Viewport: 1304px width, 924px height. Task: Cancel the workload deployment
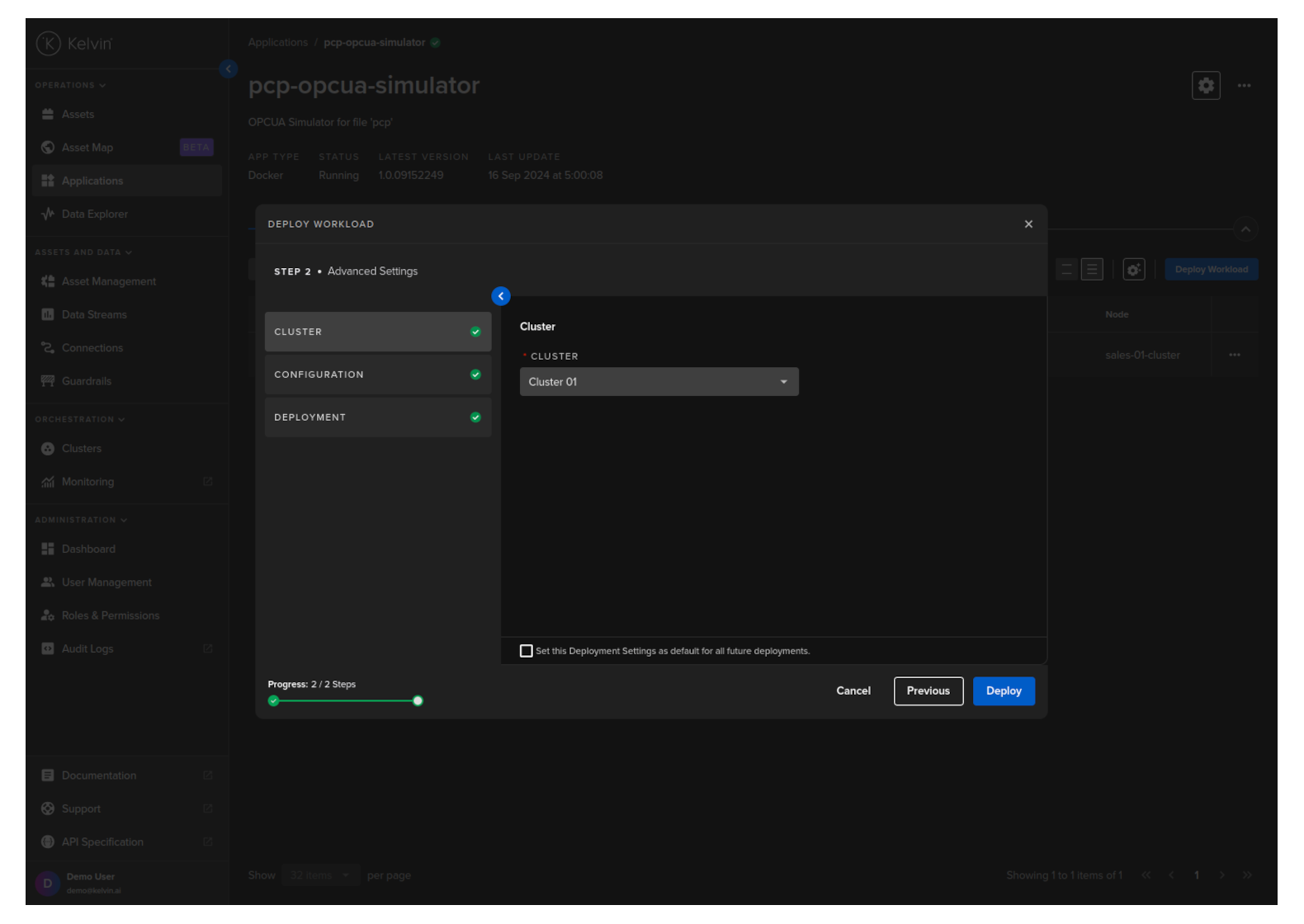point(853,691)
